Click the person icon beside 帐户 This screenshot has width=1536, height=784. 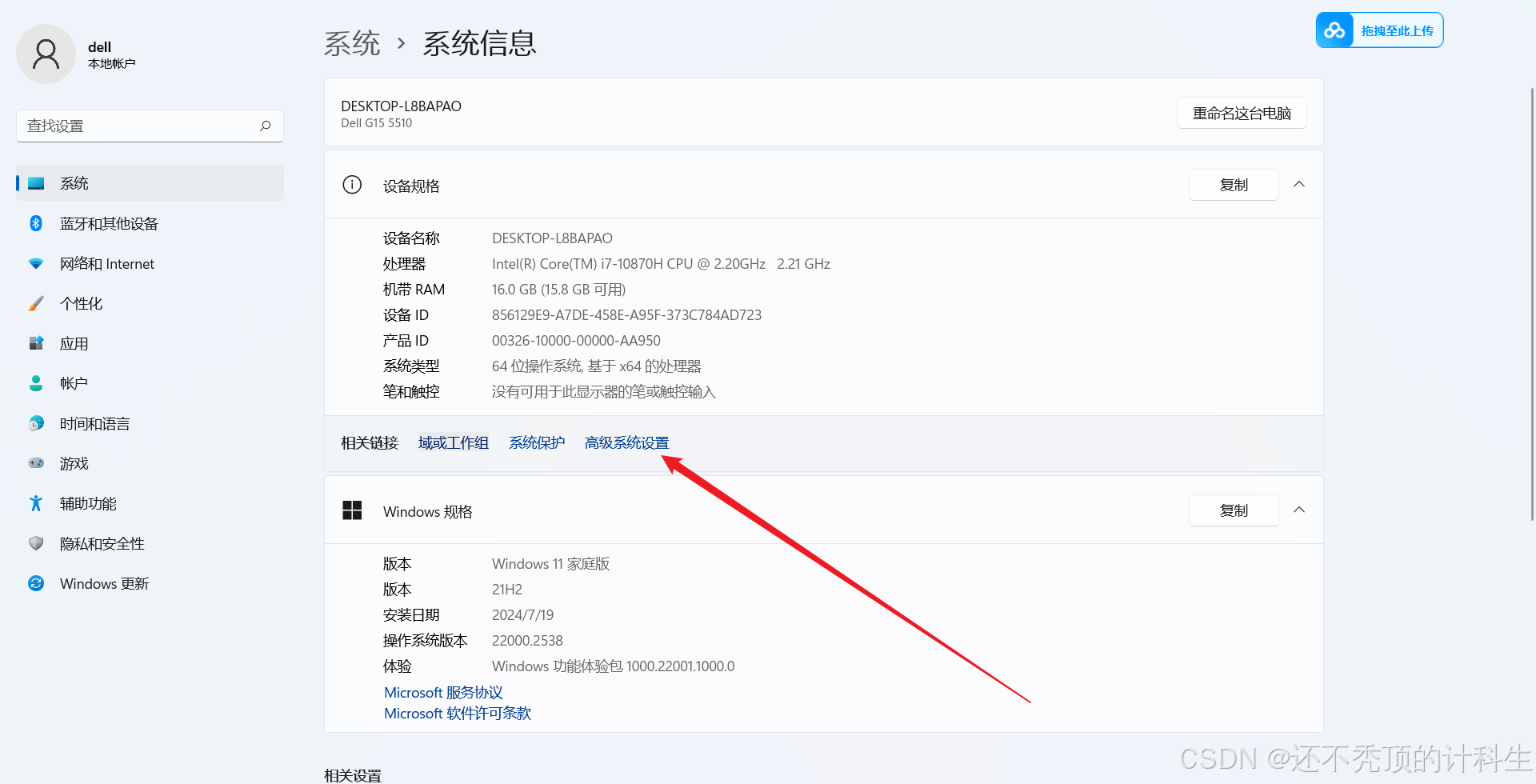click(36, 383)
